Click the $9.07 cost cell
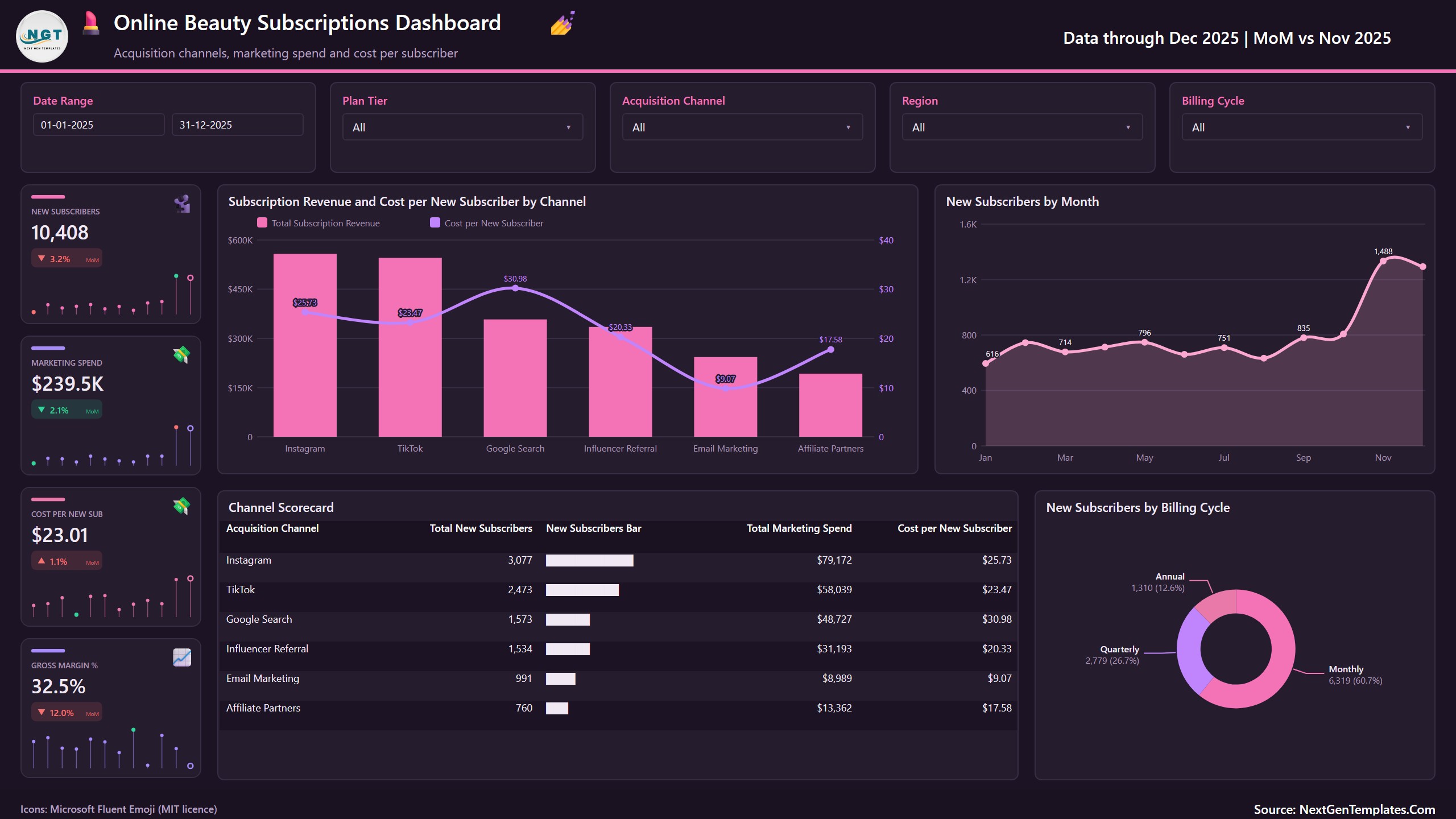Screen dimensions: 1456x819 click(x=999, y=679)
